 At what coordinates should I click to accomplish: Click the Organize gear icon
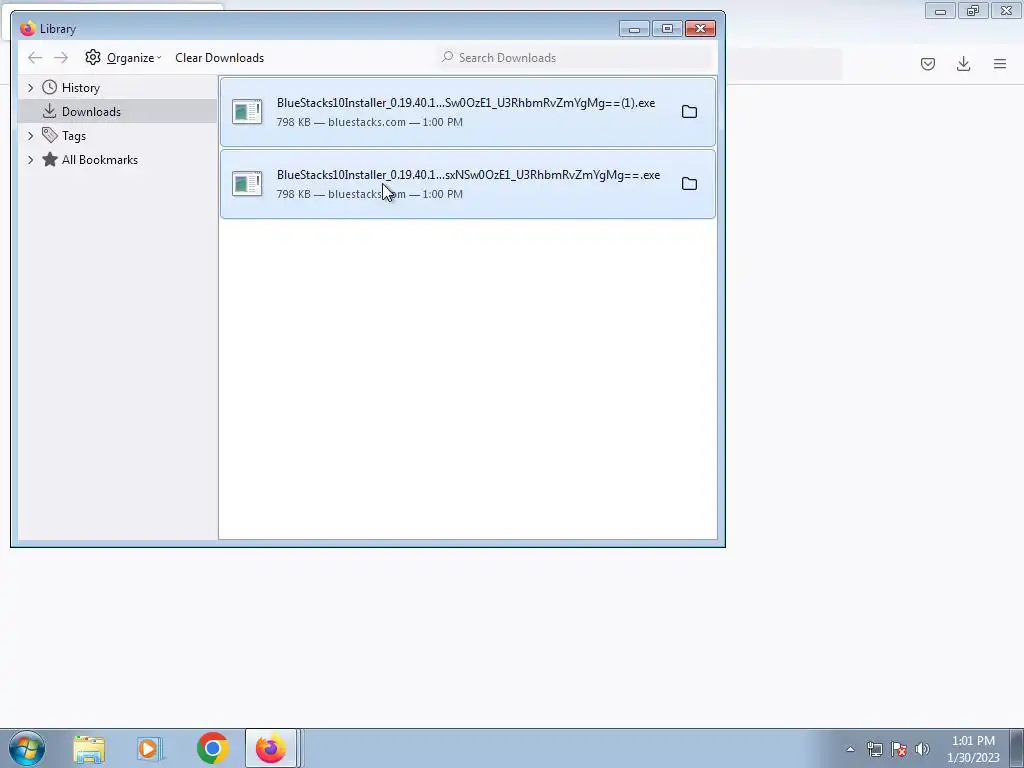93,57
